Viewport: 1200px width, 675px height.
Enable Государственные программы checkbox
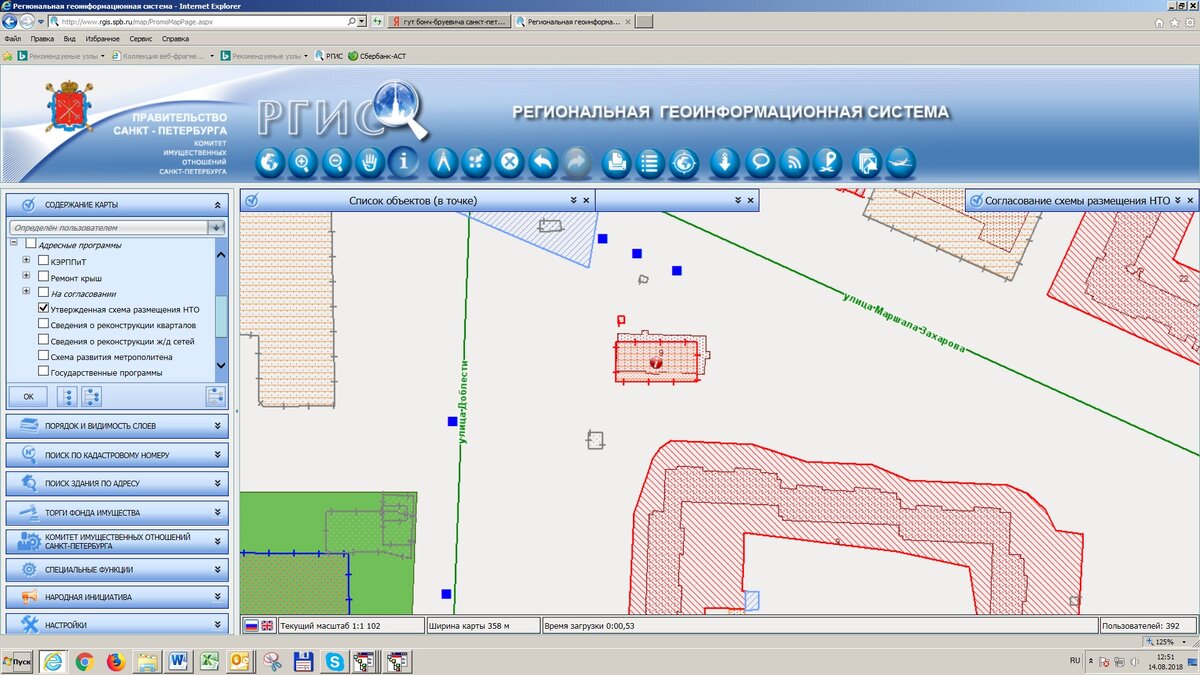click(43, 372)
